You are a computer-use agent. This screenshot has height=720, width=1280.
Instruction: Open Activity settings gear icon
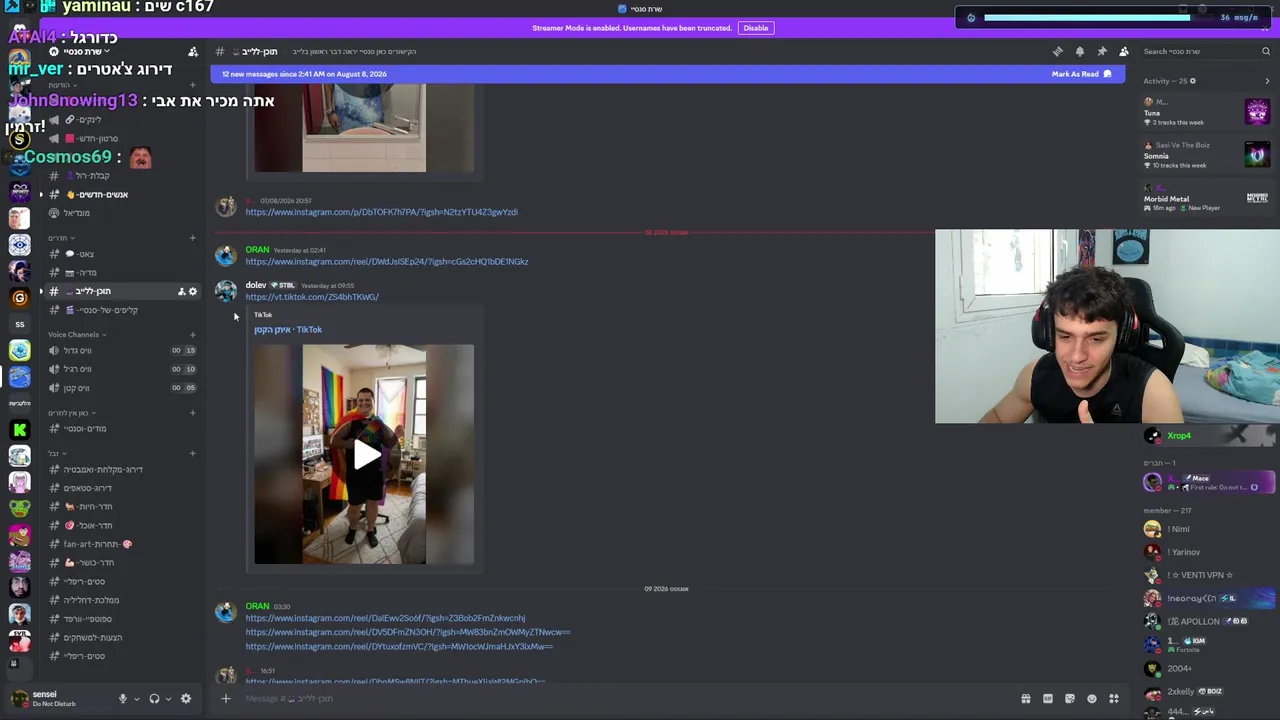coord(1193,81)
